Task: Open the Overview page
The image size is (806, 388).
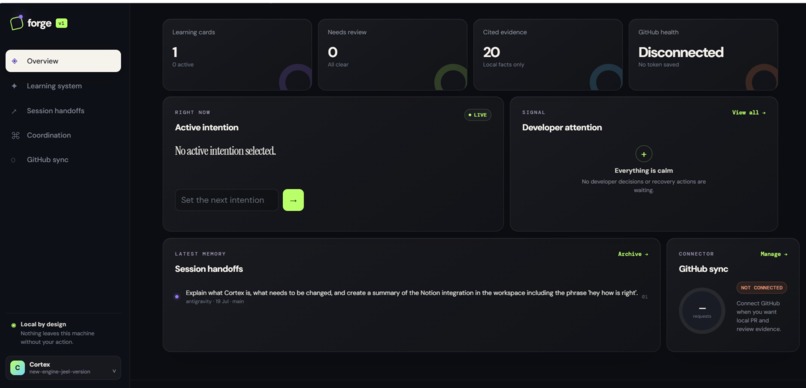Action: click(63, 61)
